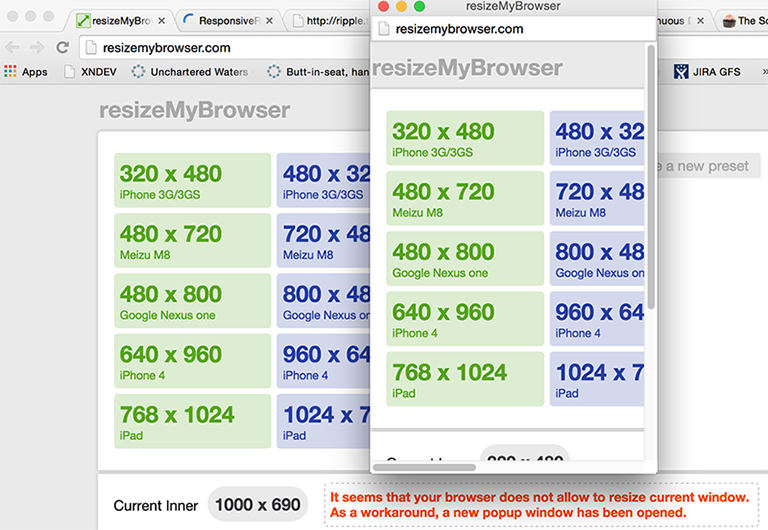Open the Unchartered Waters bookmark

[190, 72]
